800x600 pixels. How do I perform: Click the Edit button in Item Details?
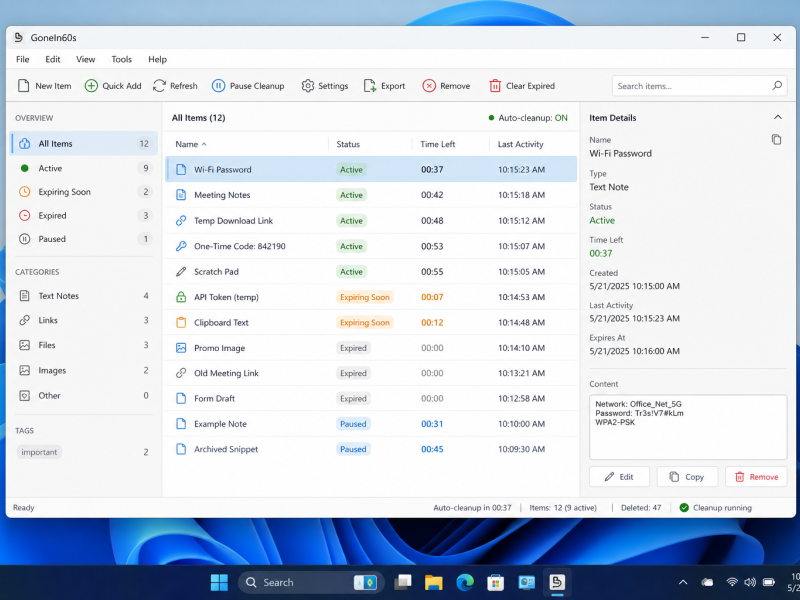pos(619,477)
